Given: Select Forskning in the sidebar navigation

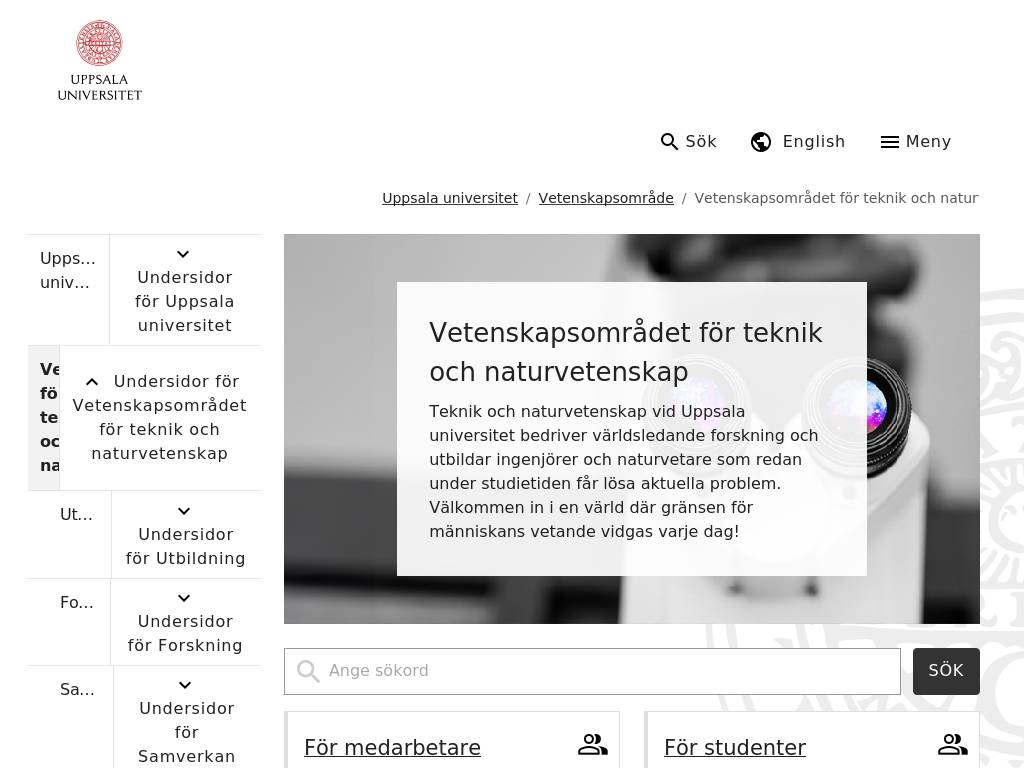Looking at the screenshot, I should 76,603.
